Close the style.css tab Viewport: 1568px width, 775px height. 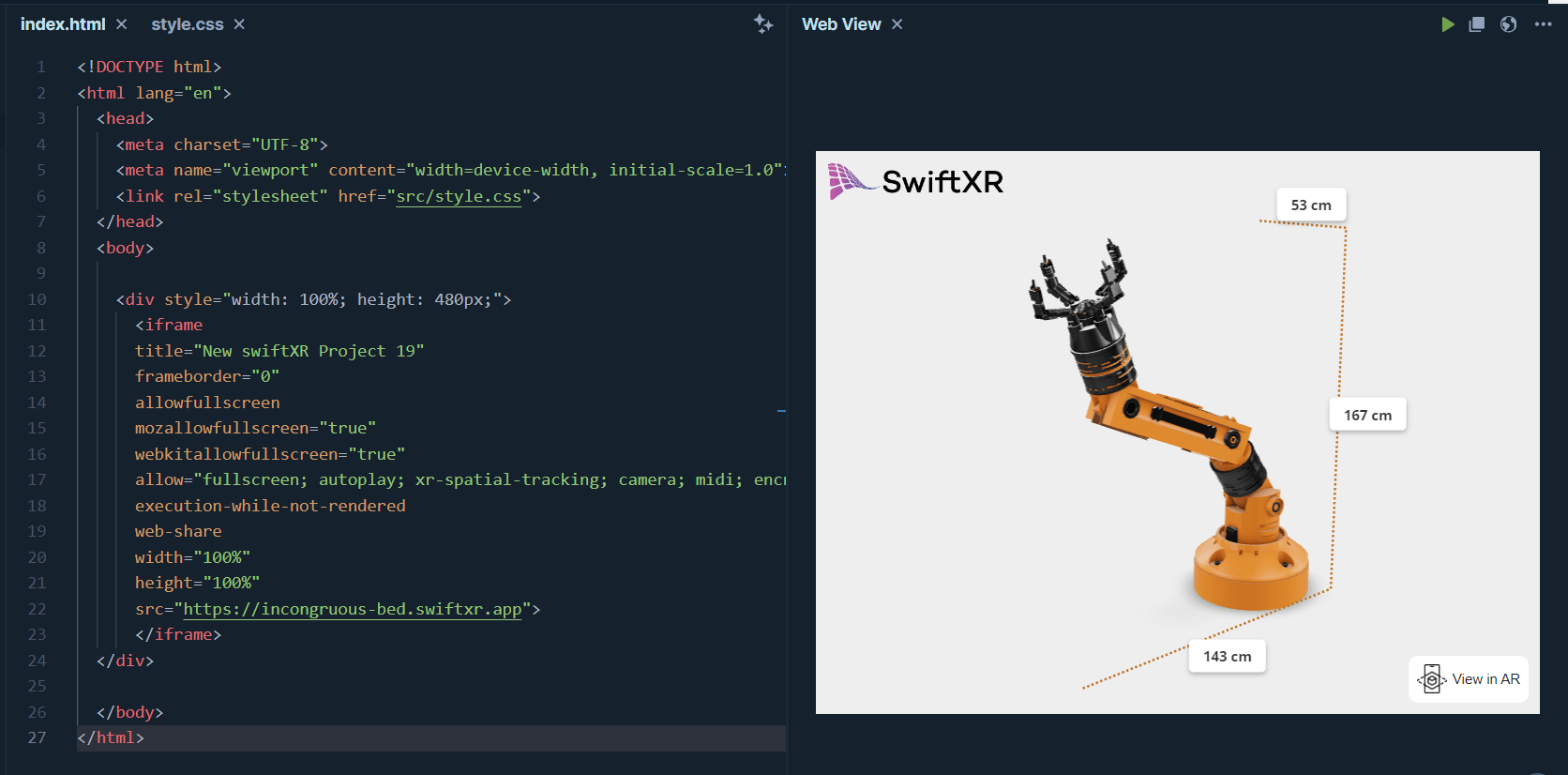point(239,24)
